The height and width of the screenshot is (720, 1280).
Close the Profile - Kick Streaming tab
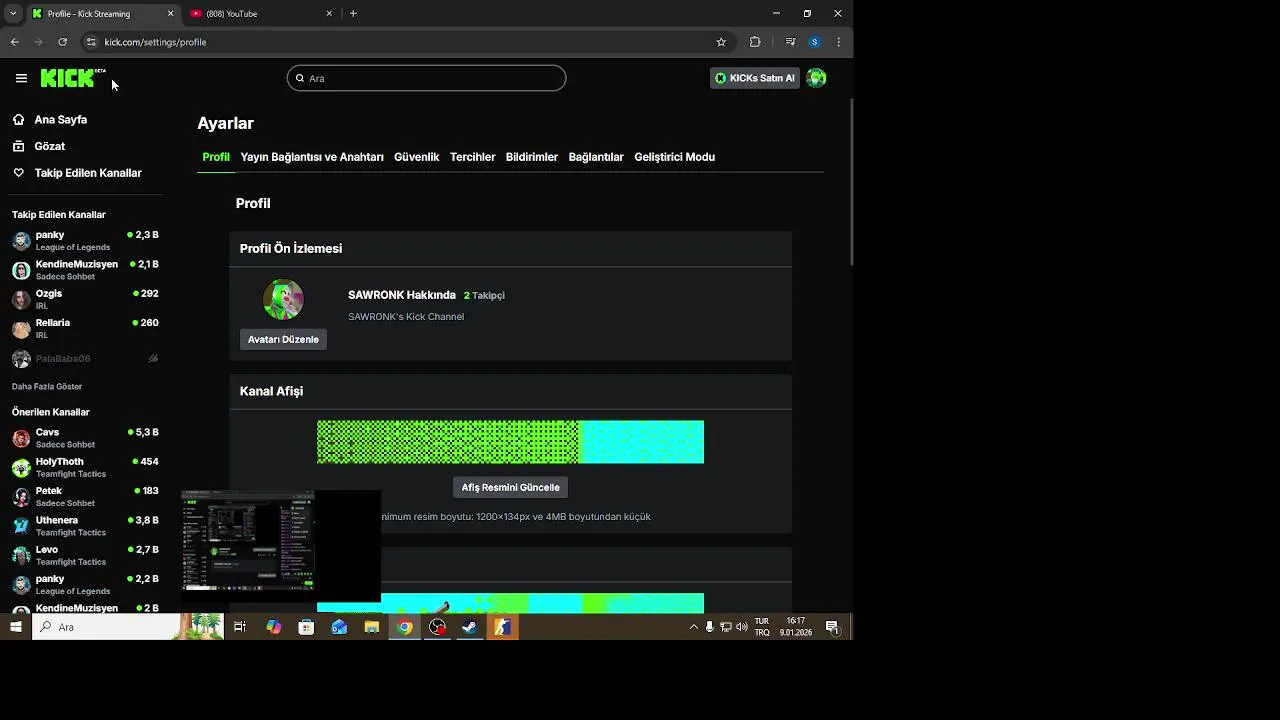[170, 14]
